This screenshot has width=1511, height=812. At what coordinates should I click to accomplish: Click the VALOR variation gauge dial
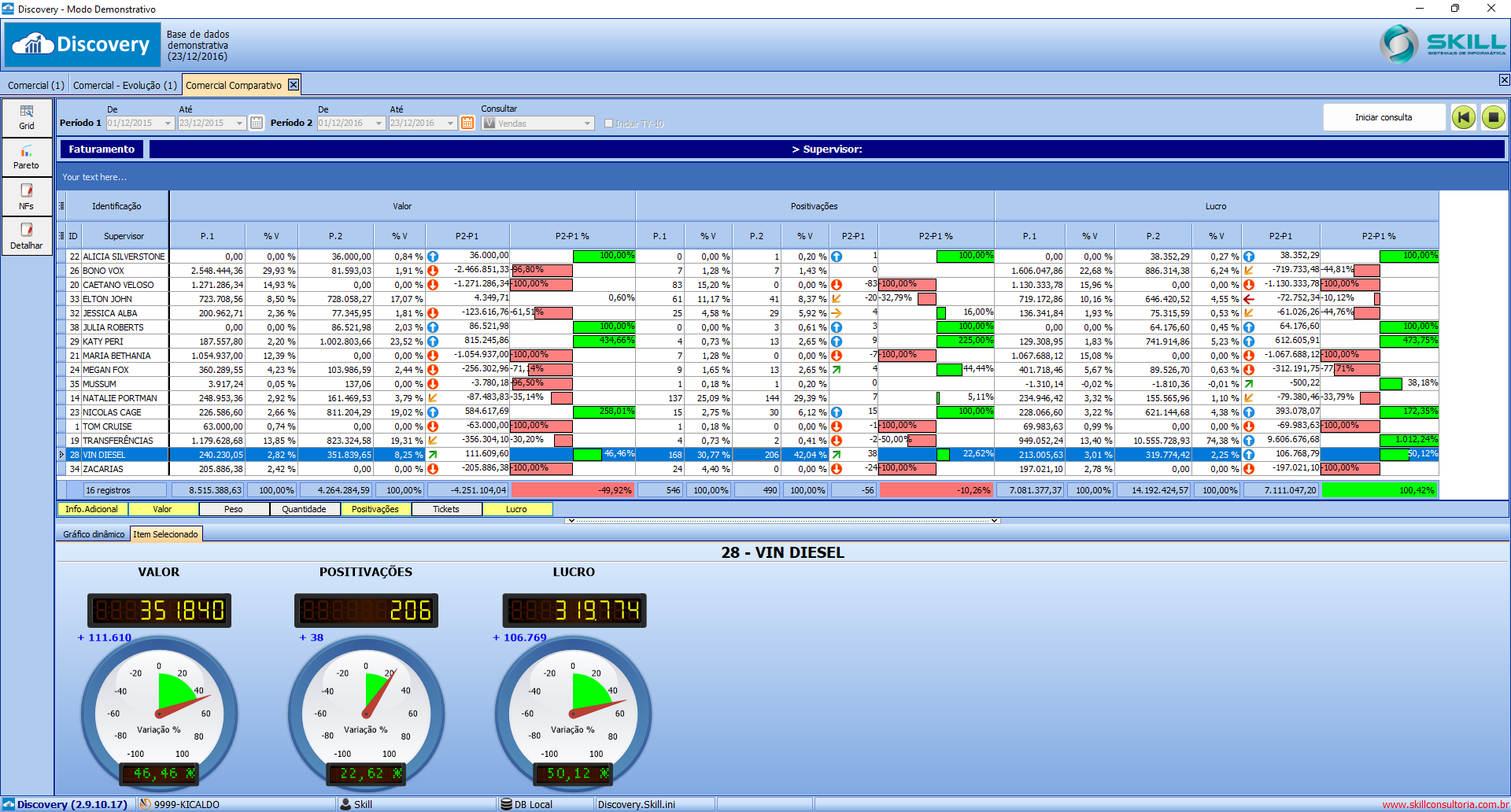[x=159, y=712]
